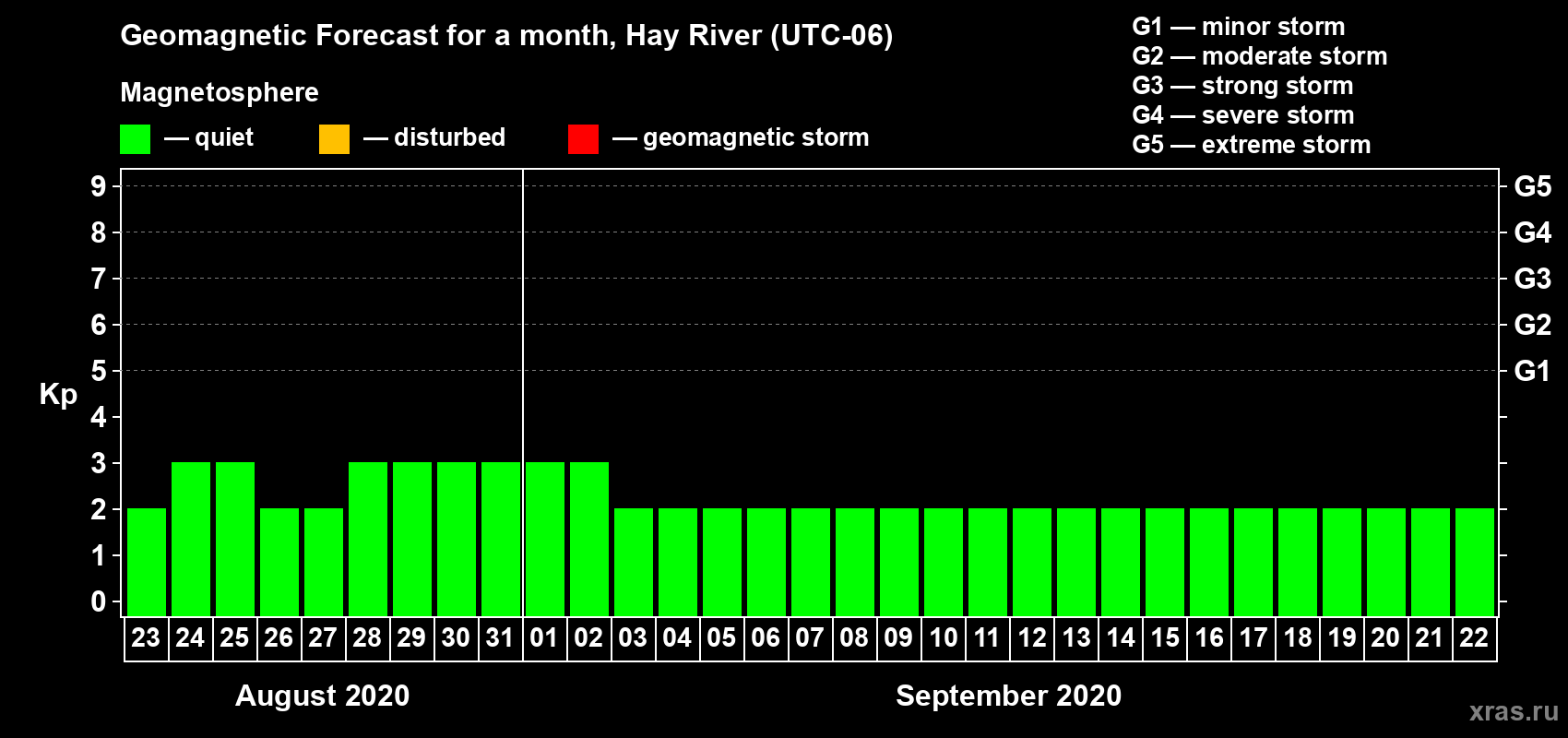The height and width of the screenshot is (738, 1568).
Task: Click the red geomagnetic storm legend swatch
Action: tap(583, 139)
